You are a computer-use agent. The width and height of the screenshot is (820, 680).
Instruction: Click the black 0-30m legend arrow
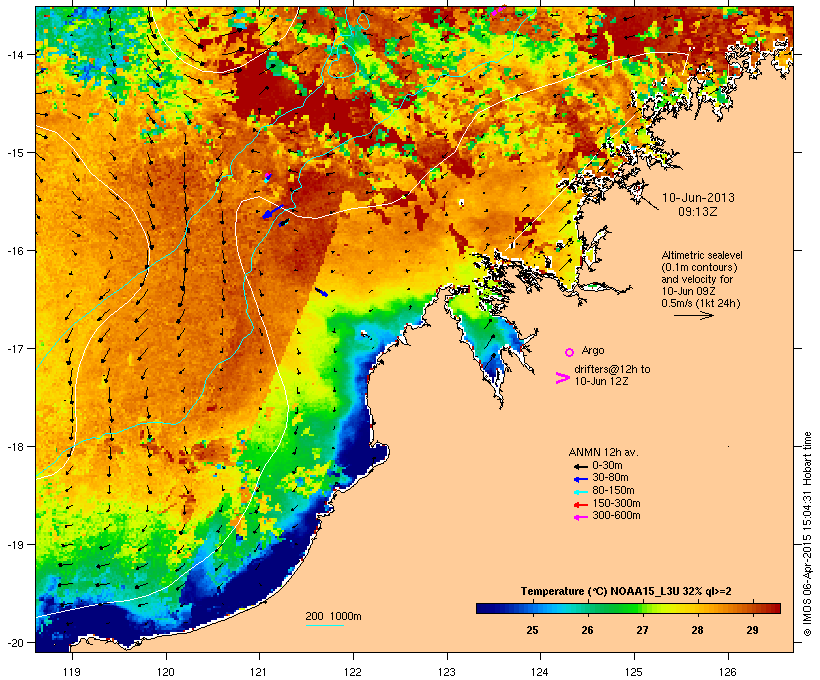click(580, 466)
